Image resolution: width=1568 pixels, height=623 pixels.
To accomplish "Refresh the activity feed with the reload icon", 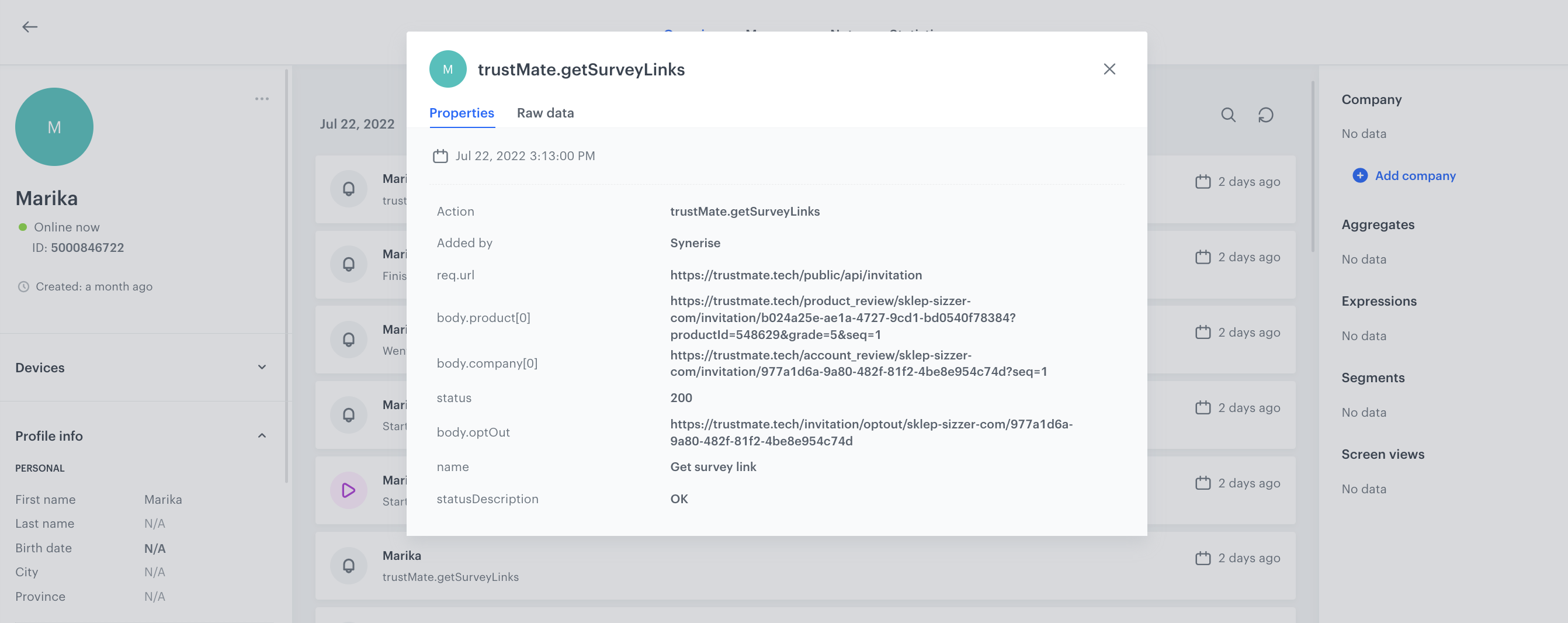I will pyautogui.click(x=1267, y=115).
